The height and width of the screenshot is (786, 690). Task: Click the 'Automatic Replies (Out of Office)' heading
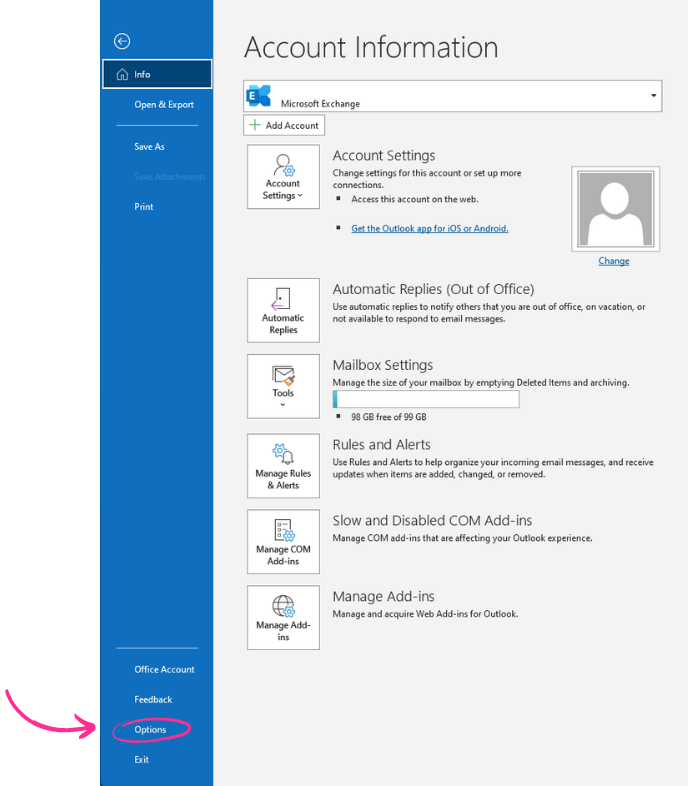tap(433, 289)
